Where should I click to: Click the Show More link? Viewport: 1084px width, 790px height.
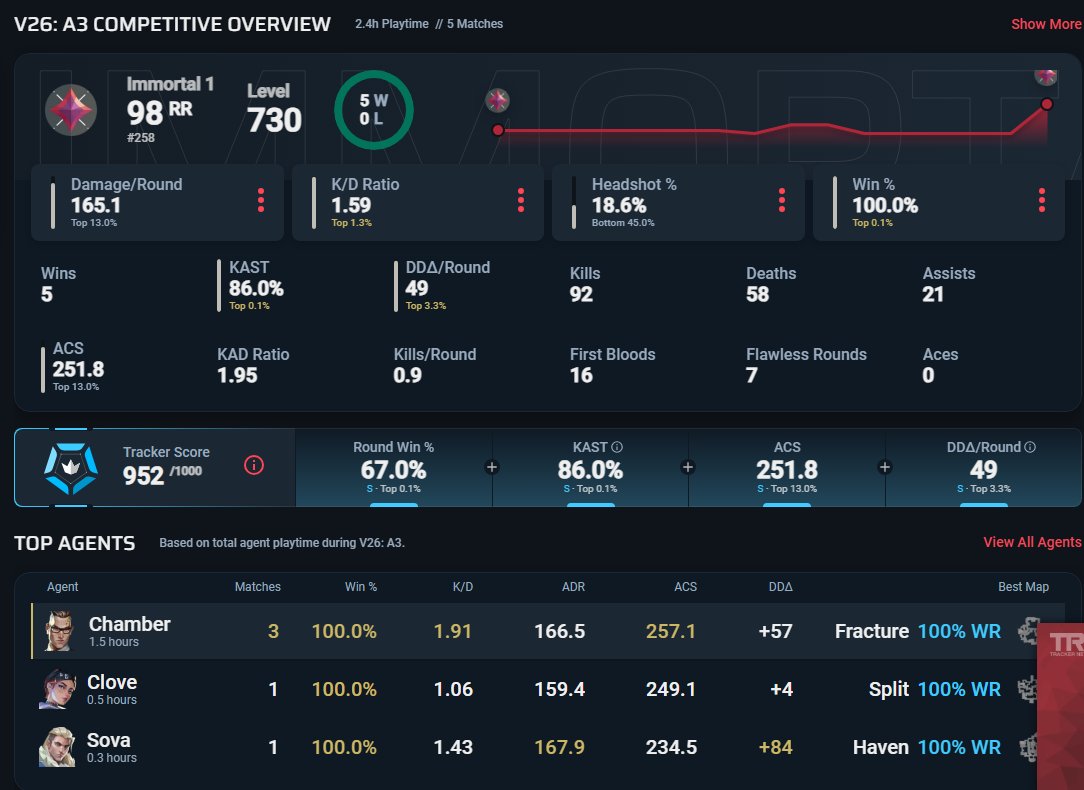(1046, 24)
